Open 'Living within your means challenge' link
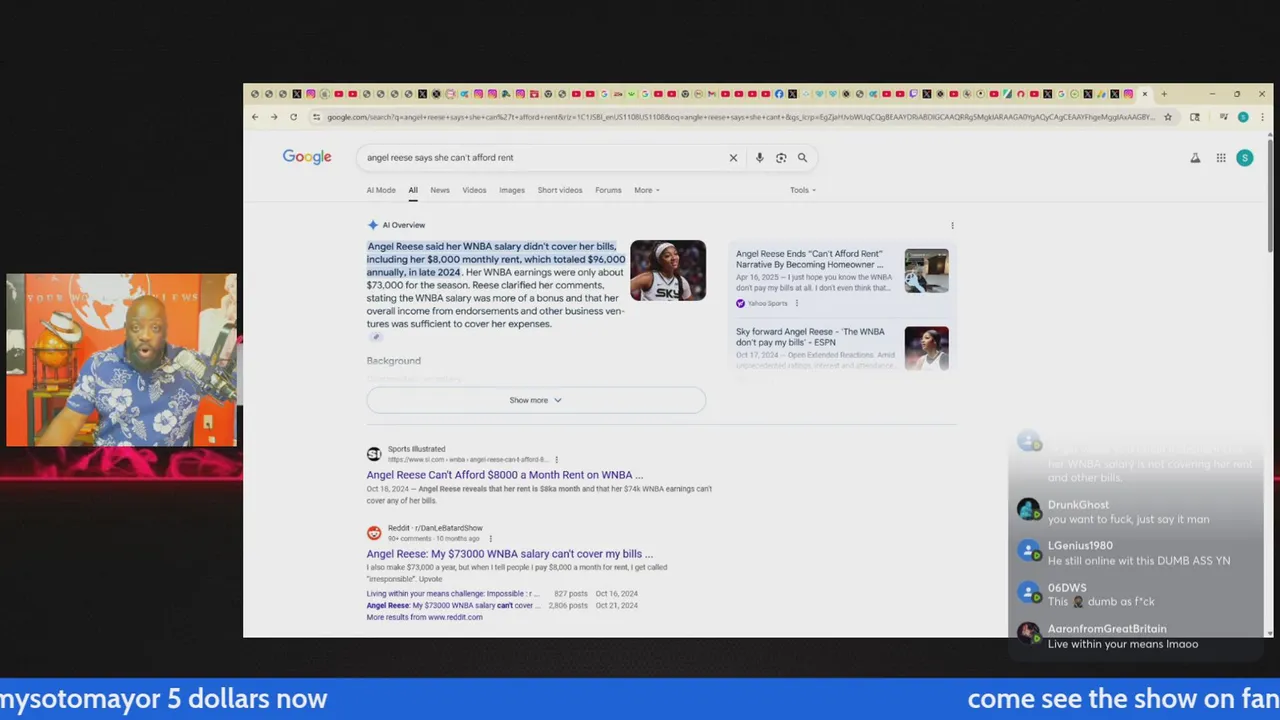Viewport: 1280px width, 720px height. (x=453, y=594)
